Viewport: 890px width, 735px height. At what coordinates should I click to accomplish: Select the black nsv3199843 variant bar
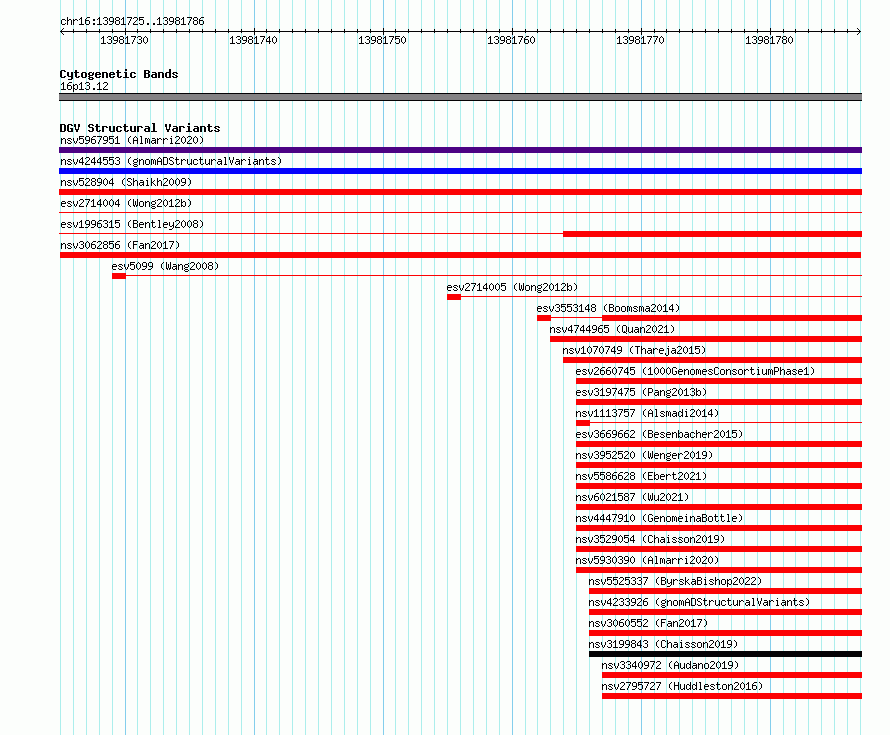point(725,654)
